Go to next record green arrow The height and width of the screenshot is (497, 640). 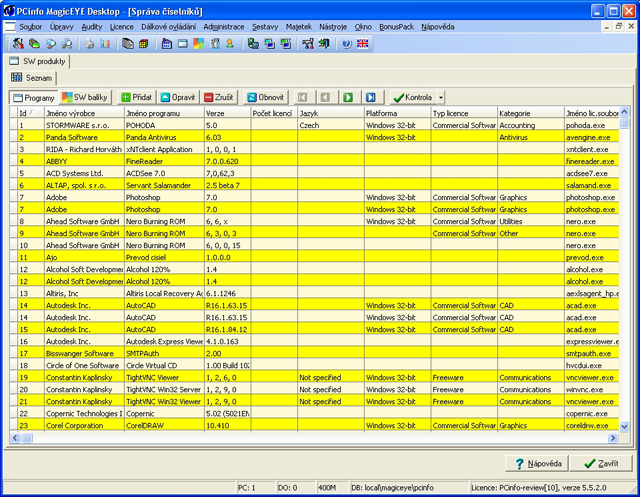[x=348, y=97]
